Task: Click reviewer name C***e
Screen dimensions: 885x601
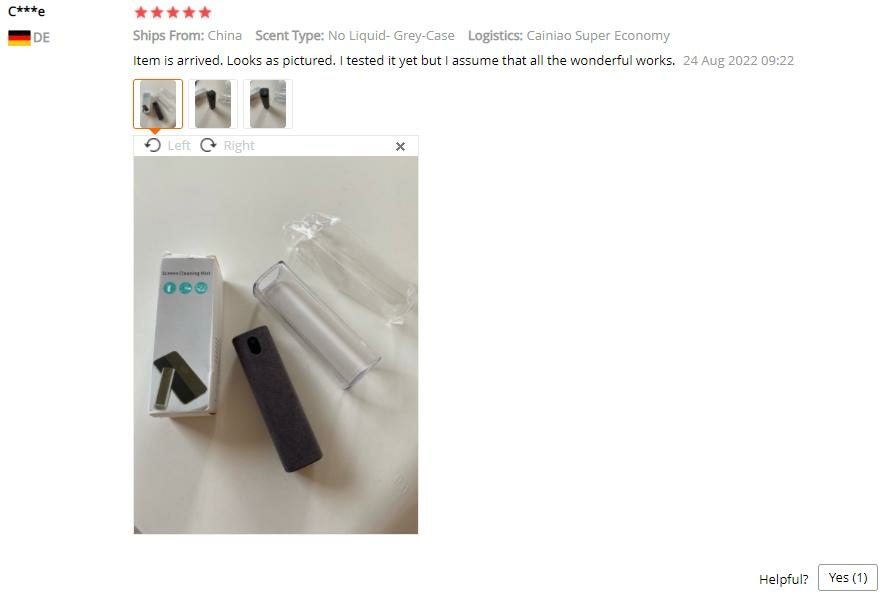Action: click(27, 11)
